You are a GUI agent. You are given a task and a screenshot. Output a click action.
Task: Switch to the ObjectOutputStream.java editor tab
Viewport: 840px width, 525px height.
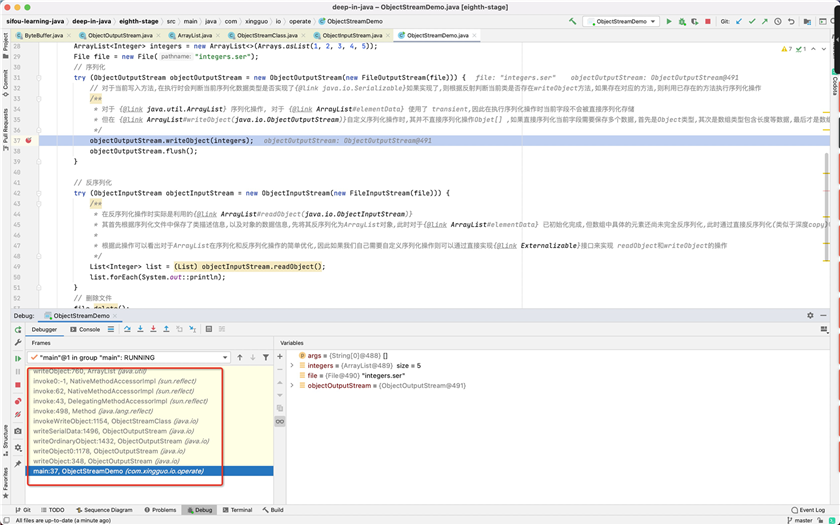tap(120, 35)
